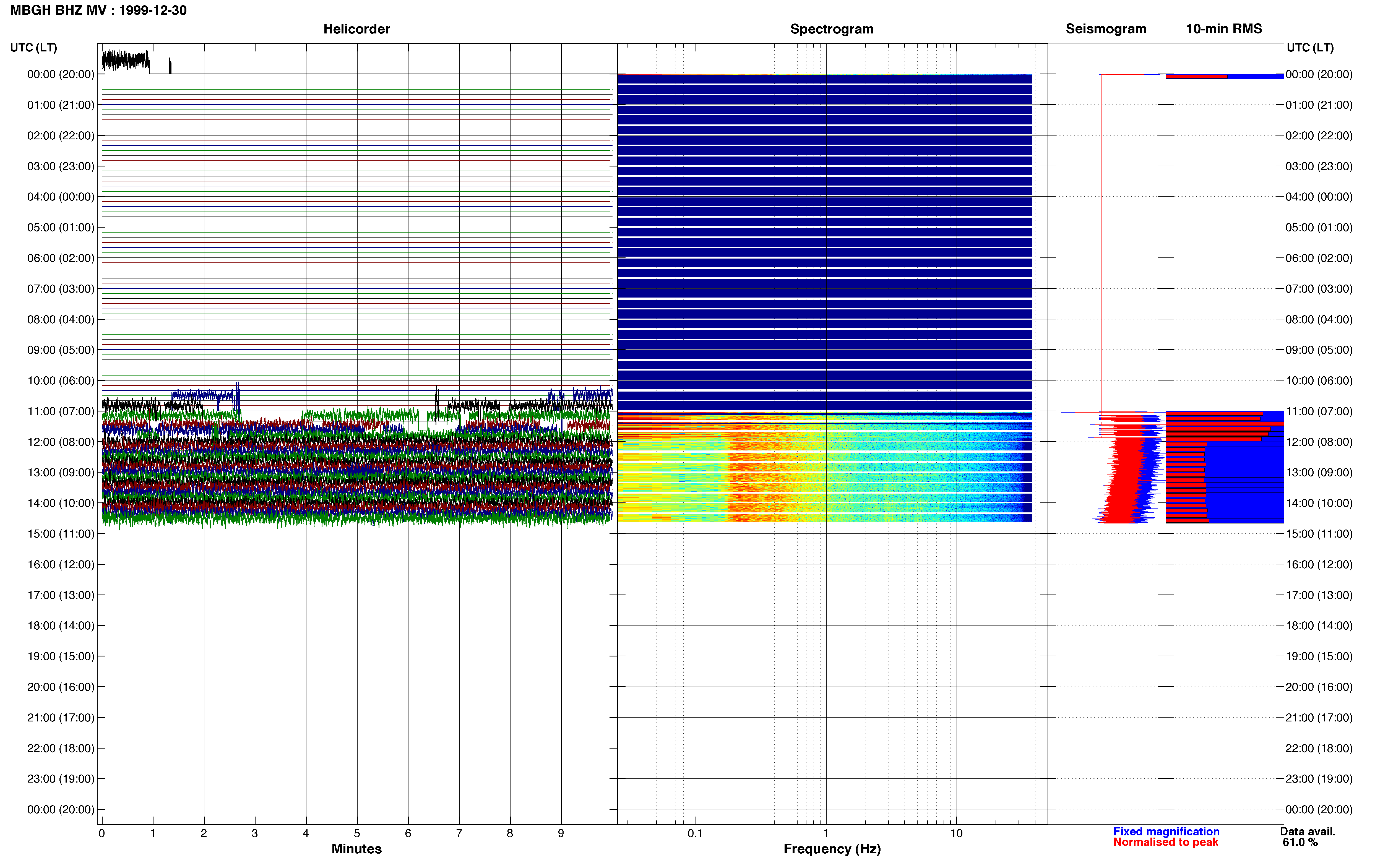
Task: Click the left 18:00 (14:00) time label
Action: (x=61, y=626)
